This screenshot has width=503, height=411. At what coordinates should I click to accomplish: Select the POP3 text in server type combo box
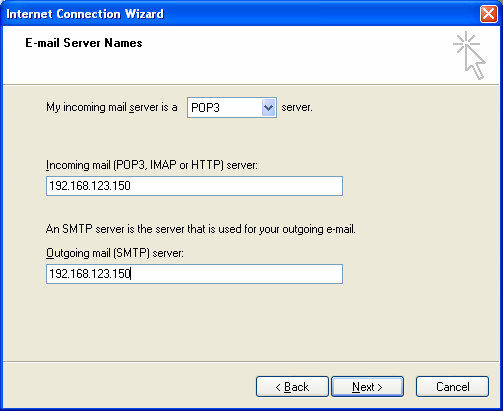[205, 108]
